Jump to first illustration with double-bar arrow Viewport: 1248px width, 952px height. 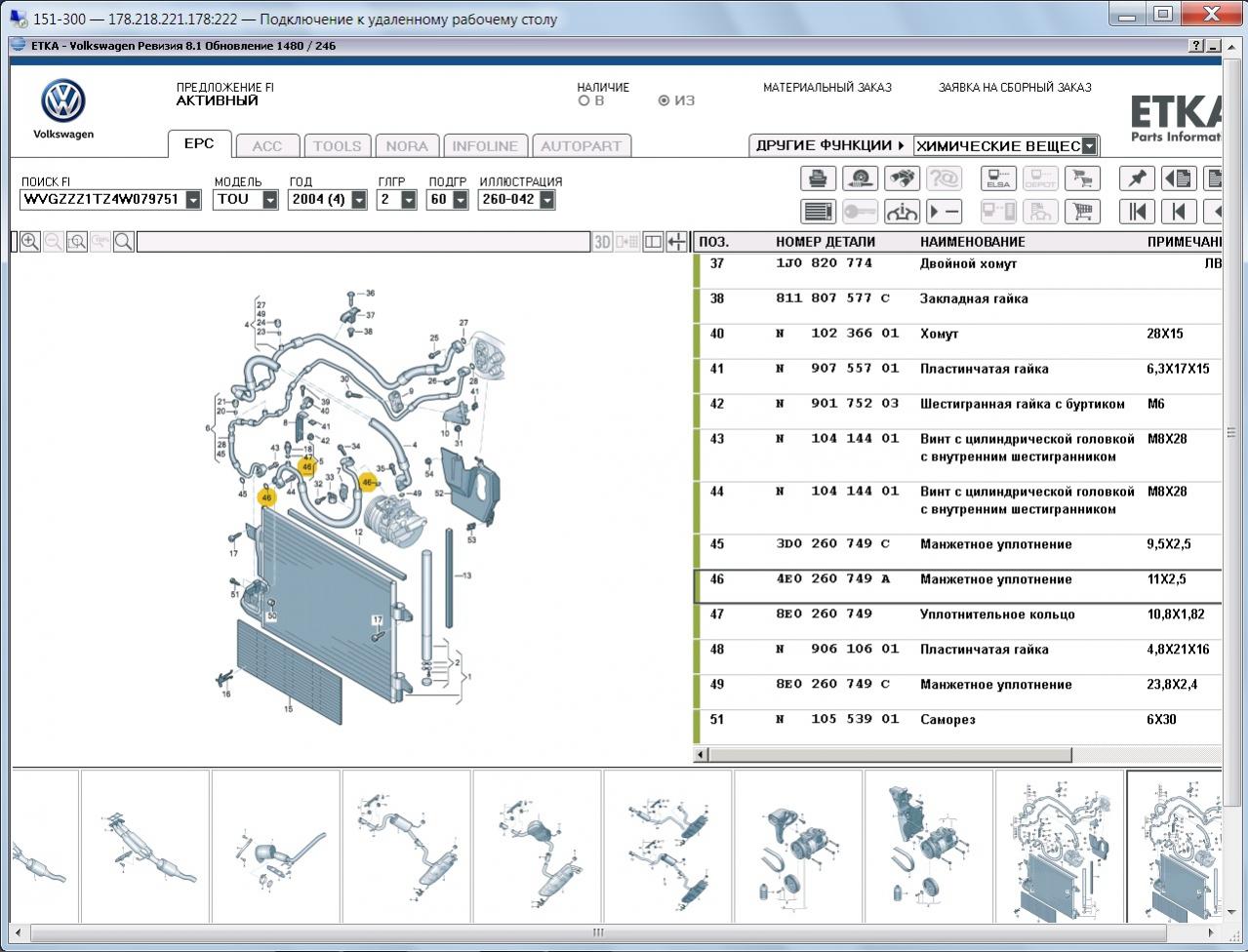pos(1137,211)
